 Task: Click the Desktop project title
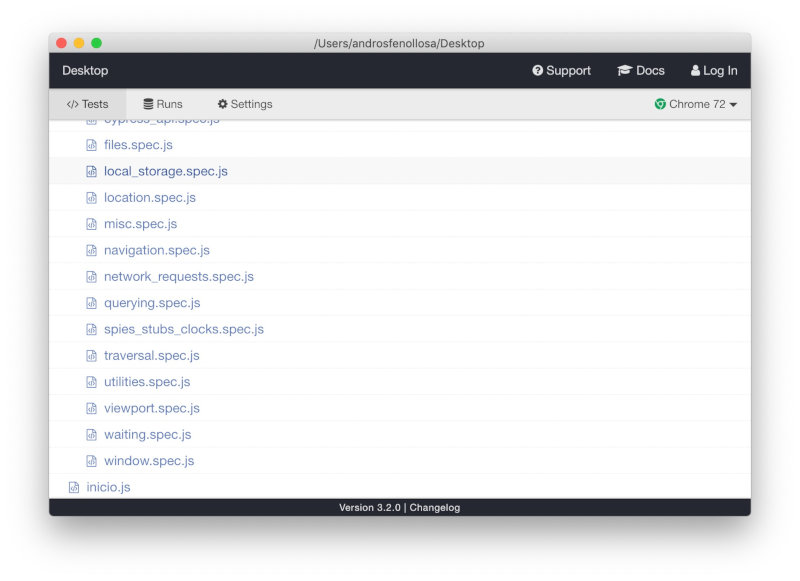point(85,71)
